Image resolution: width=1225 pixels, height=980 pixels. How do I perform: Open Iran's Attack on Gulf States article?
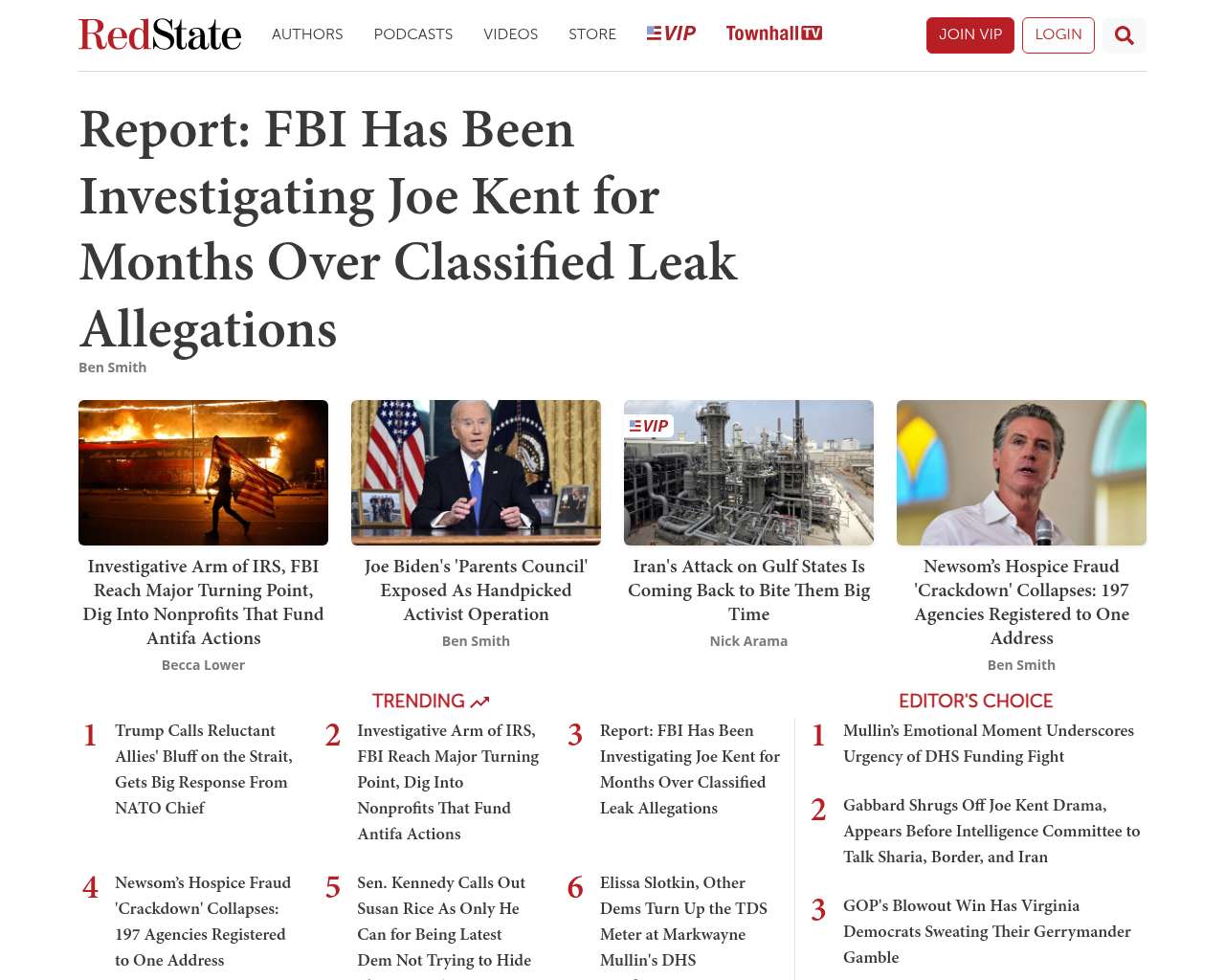point(748,590)
